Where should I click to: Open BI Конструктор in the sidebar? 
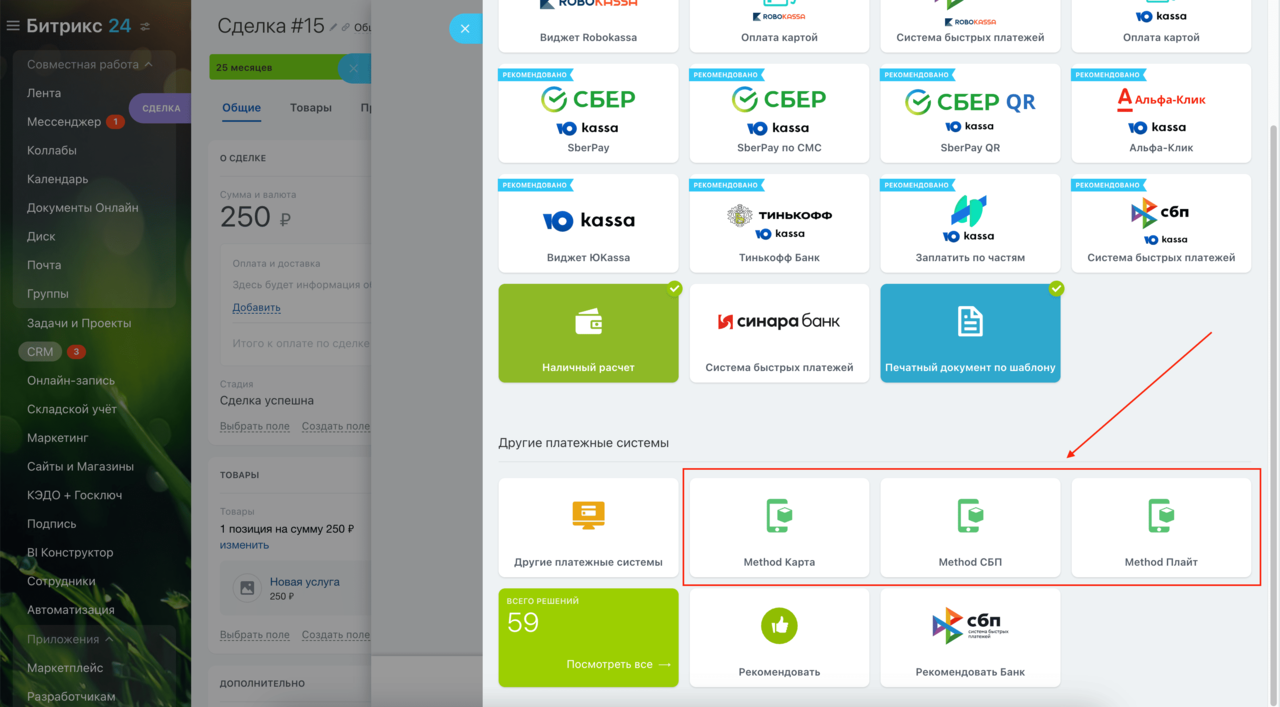[x=70, y=552]
